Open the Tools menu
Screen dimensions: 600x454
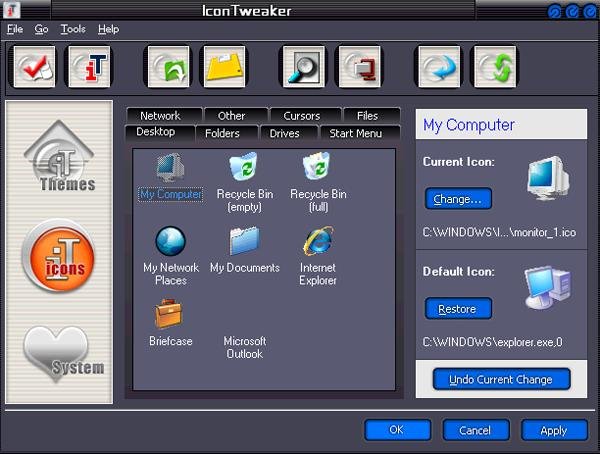tap(73, 29)
